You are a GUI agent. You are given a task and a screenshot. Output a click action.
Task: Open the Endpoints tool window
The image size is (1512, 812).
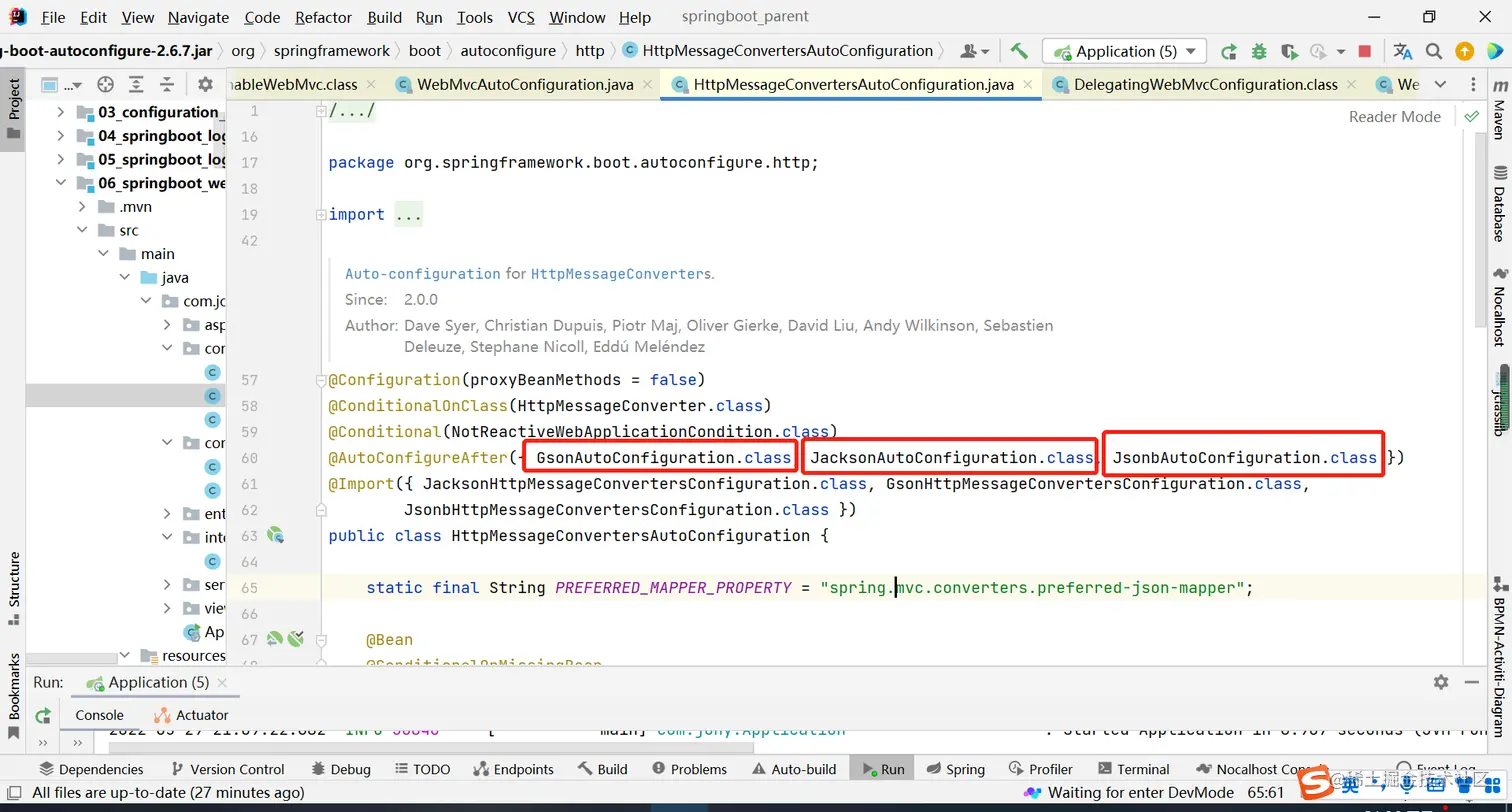click(x=513, y=769)
